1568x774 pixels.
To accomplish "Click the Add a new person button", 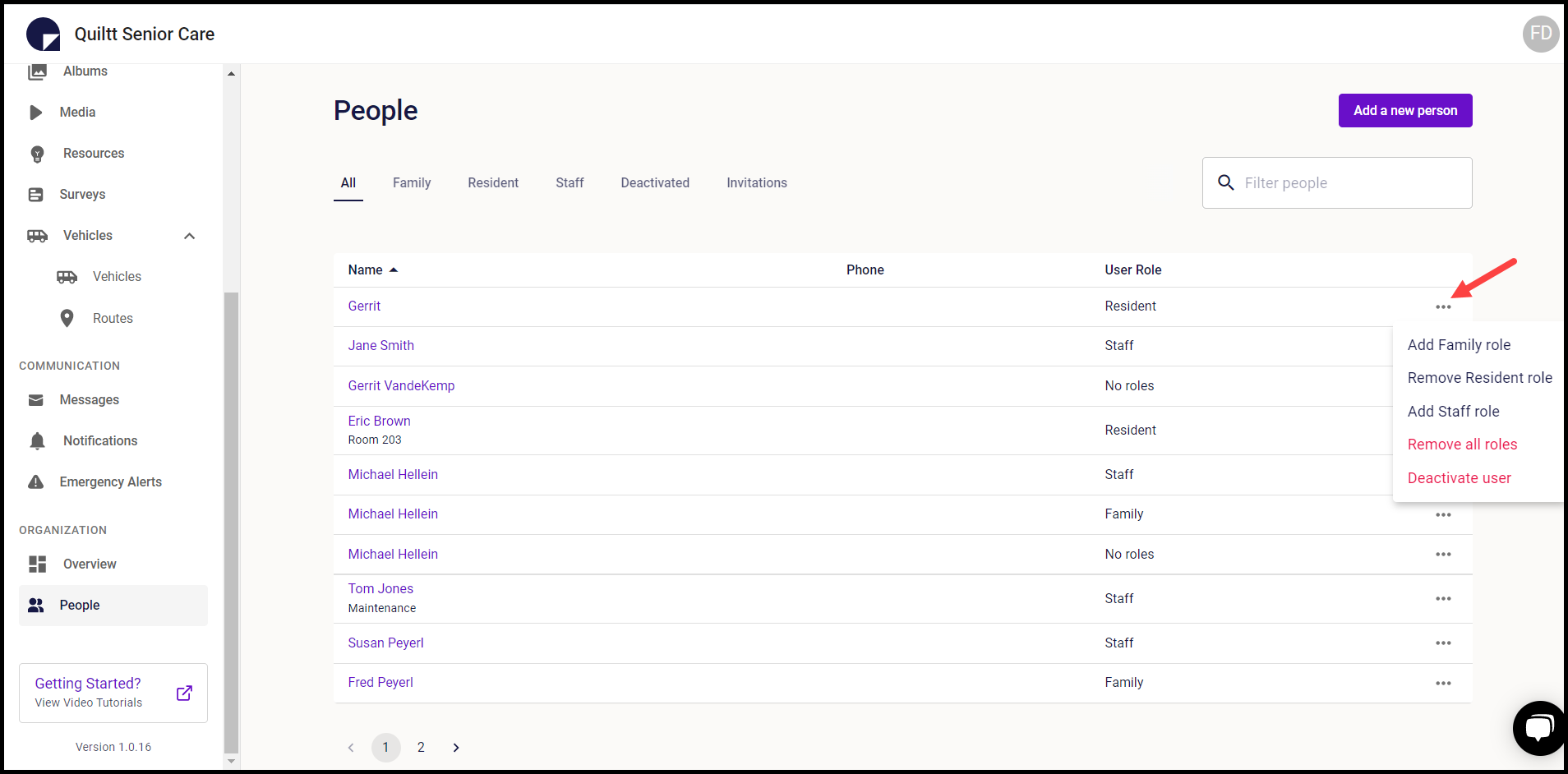I will tap(1404, 111).
